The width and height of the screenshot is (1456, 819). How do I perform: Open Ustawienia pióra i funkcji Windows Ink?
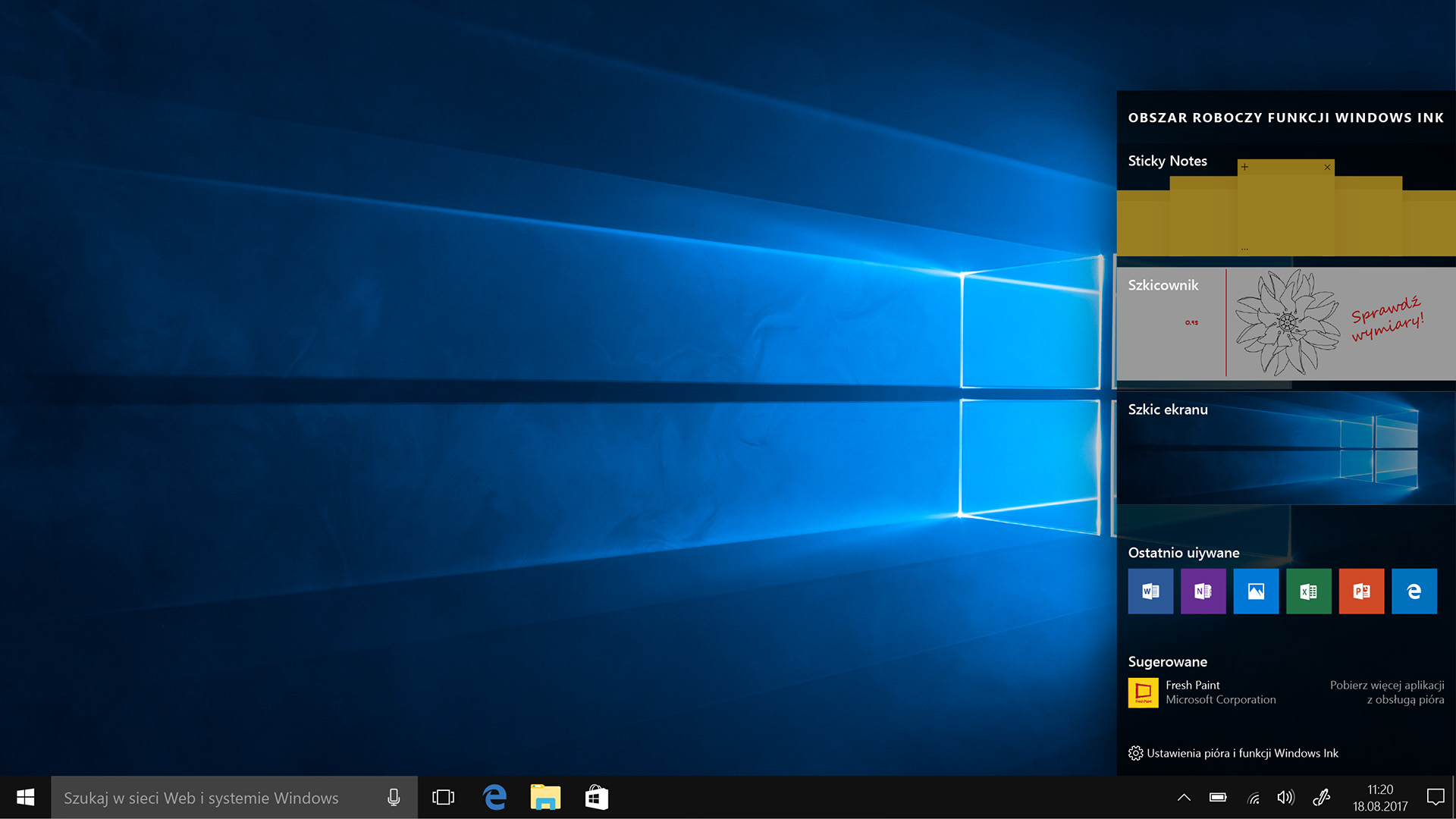pos(1242,753)
